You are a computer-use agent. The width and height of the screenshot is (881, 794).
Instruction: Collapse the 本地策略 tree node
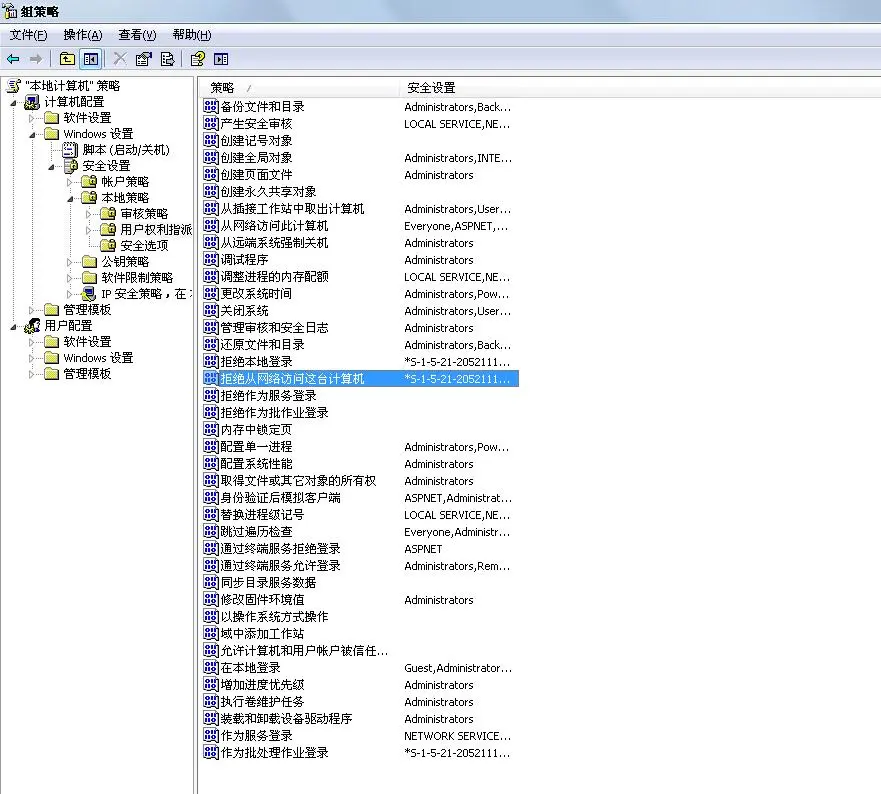[x=70, y=197]
